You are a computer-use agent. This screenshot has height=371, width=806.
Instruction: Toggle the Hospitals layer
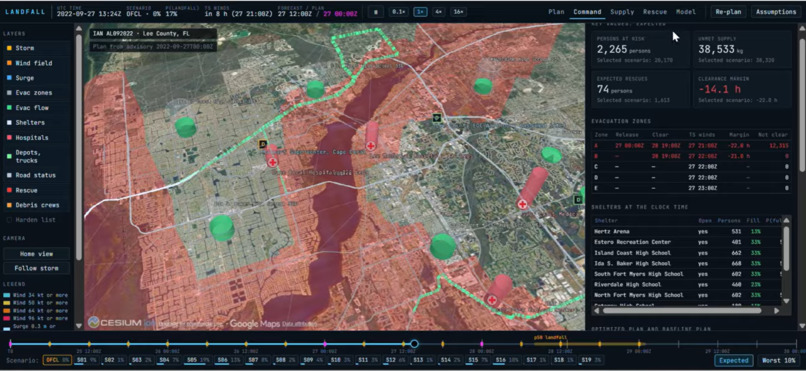[x=36, y=137]
